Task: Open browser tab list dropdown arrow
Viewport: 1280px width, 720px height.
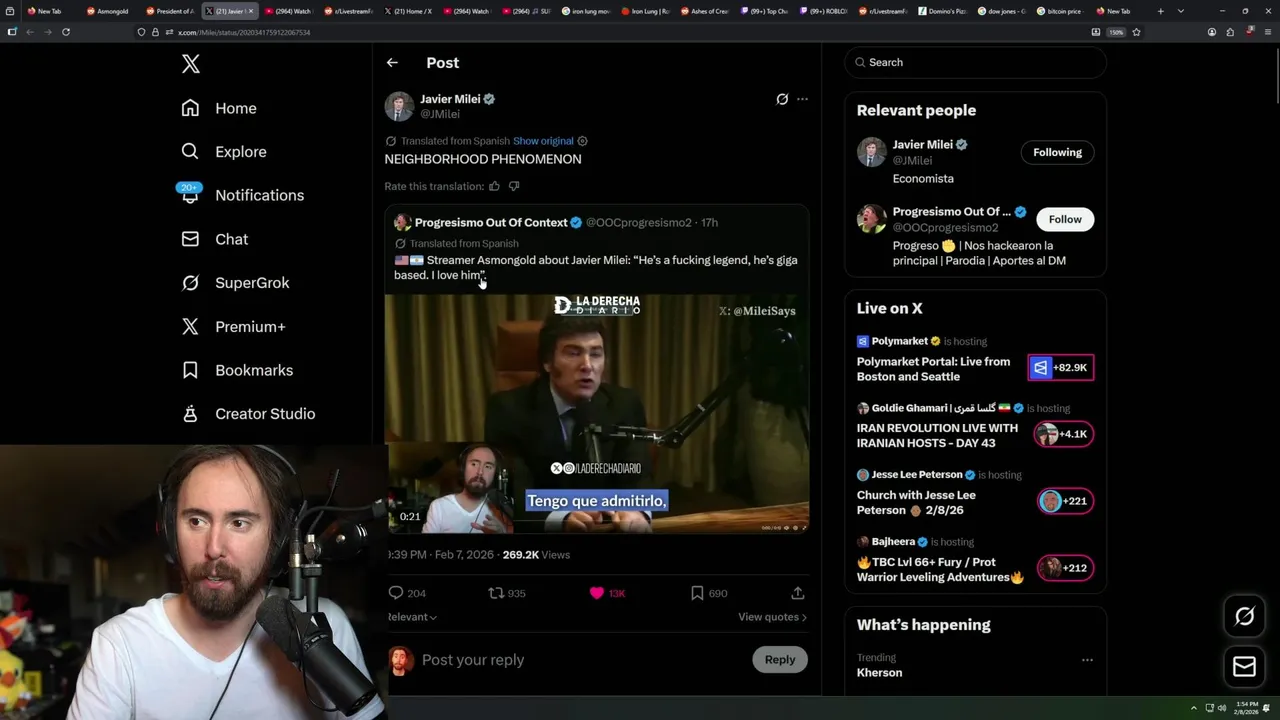Action: [1181, 11]
